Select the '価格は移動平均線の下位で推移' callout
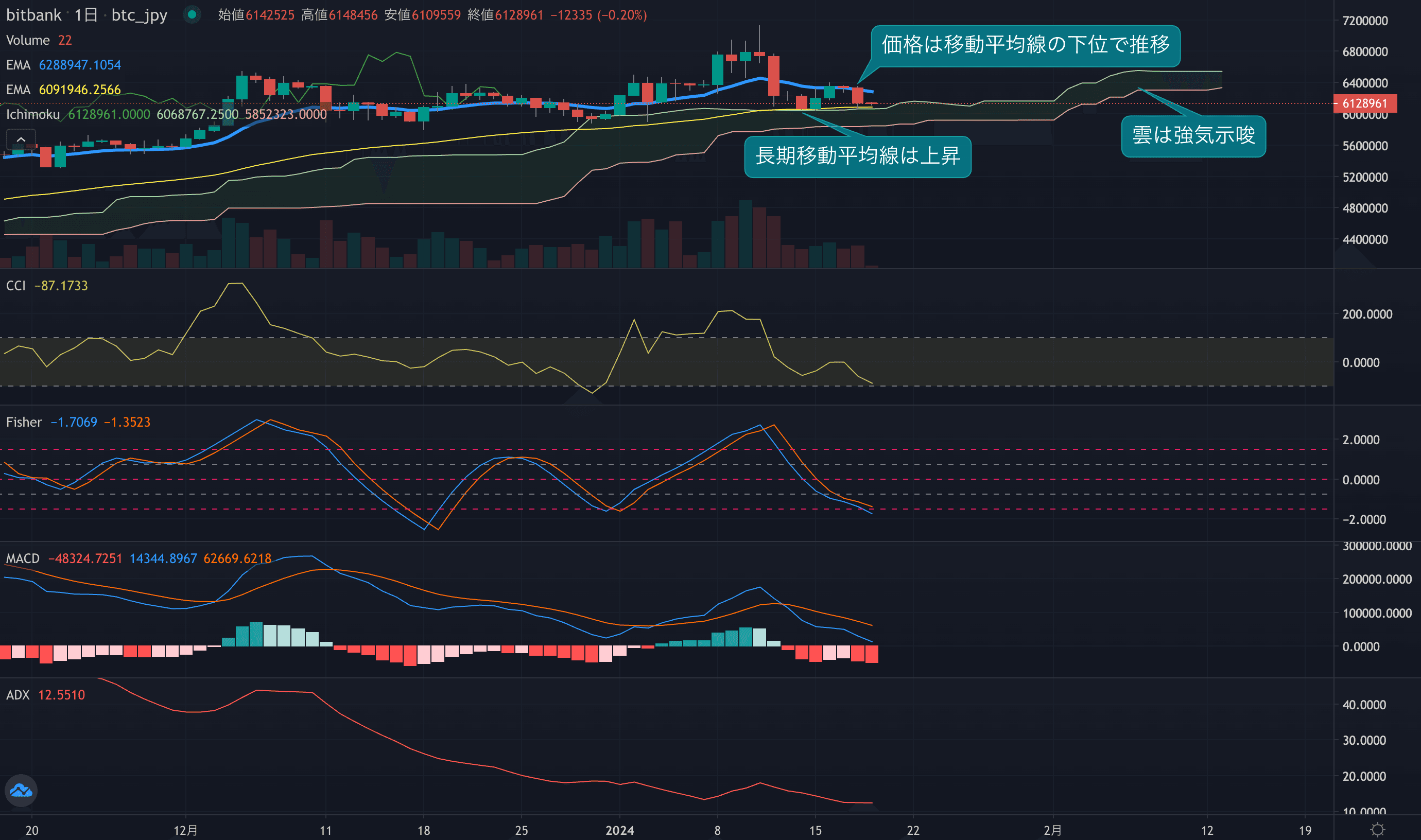 (x=1025, y=45)
